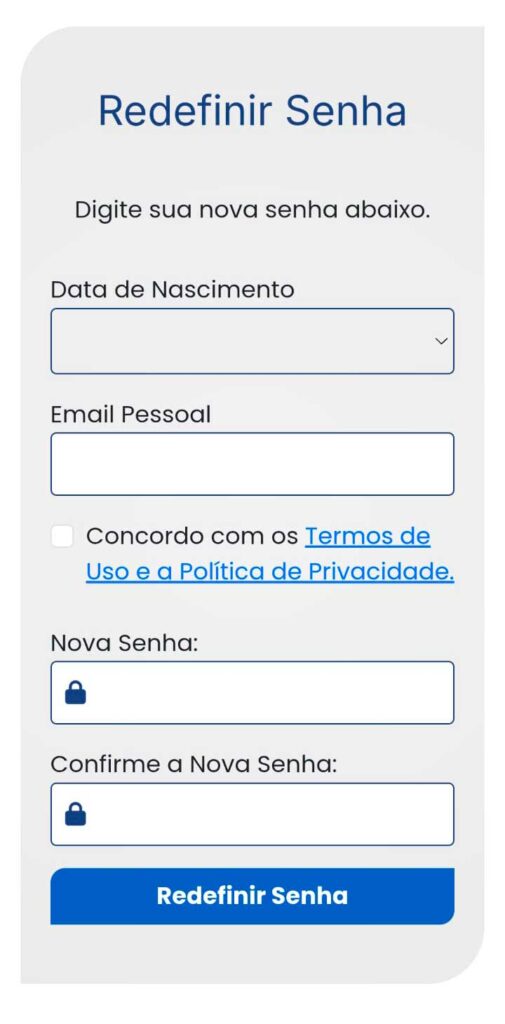Expand the Data de Nascimento chevron arrow
This screenshot has width=505, height=1024.
pyautogui.click(x=442, y=342)
